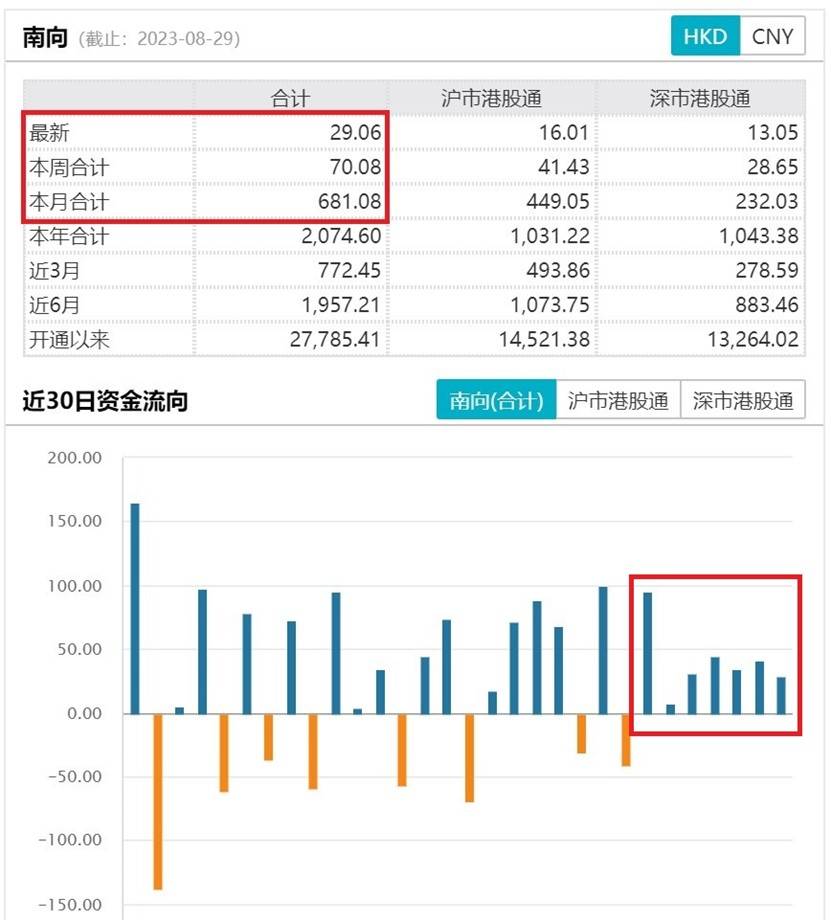Click the 本月合计 value 681.08
The width and height of the screenshot is (831, 920).
(x=350, y=202)
